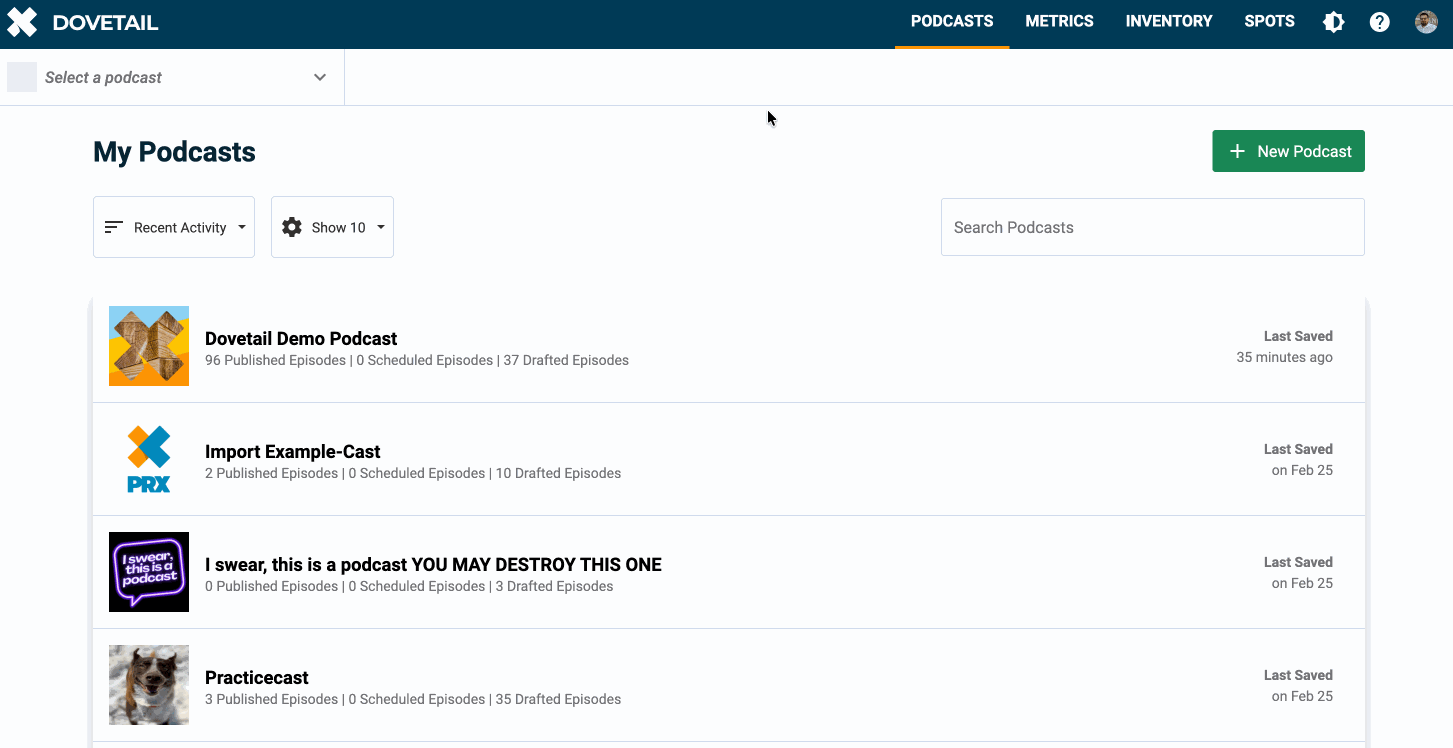Open the user profile avatar menu
Image resolution: width=1453 pixels, height=748 pixels.
click(1426, 22)
